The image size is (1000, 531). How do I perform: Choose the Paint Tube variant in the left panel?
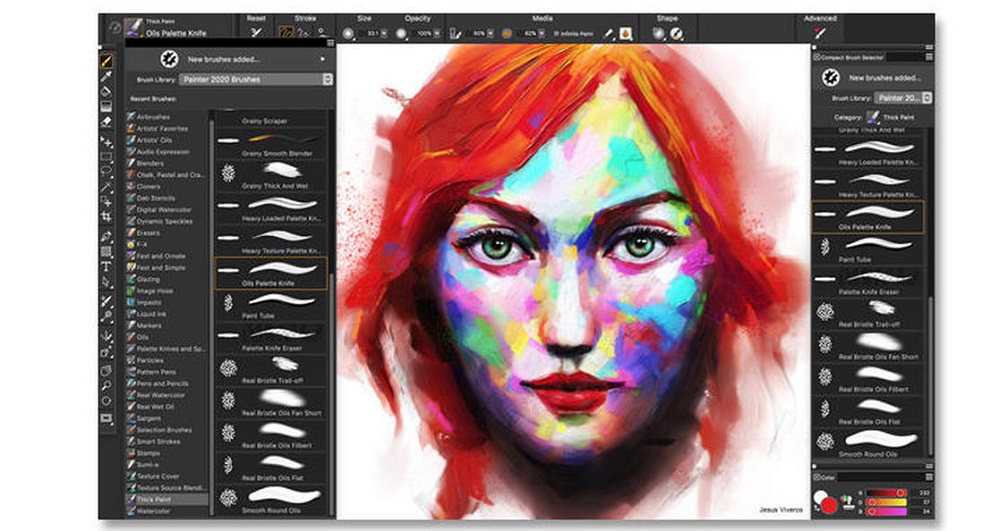[271, 306]
